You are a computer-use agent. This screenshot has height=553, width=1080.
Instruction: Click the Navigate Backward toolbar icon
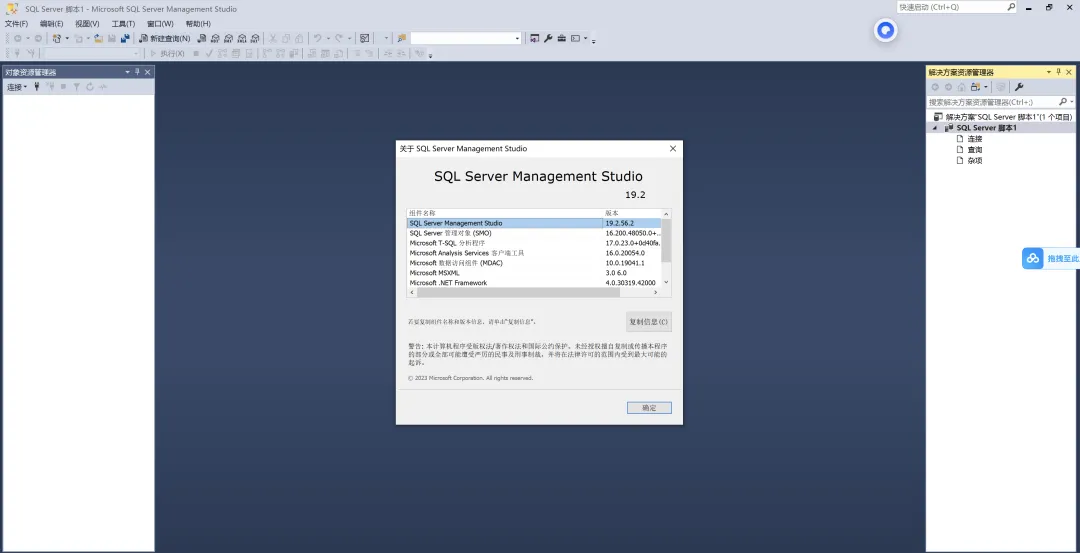pyautogui.click(x=17, y=39)
